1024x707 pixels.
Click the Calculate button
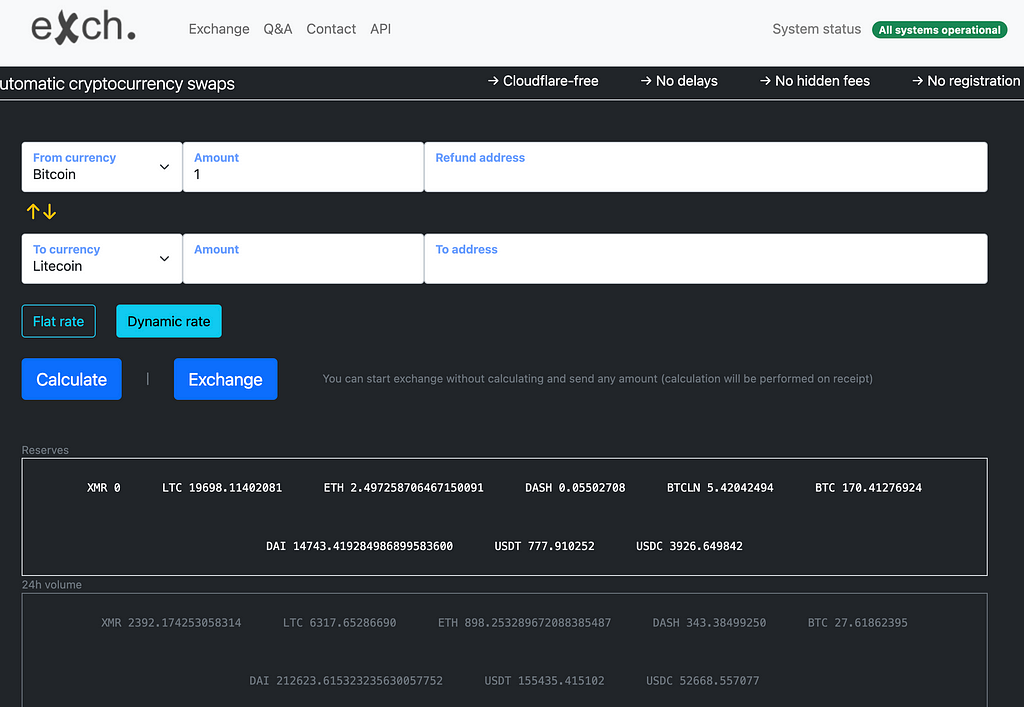pos(71,379)
